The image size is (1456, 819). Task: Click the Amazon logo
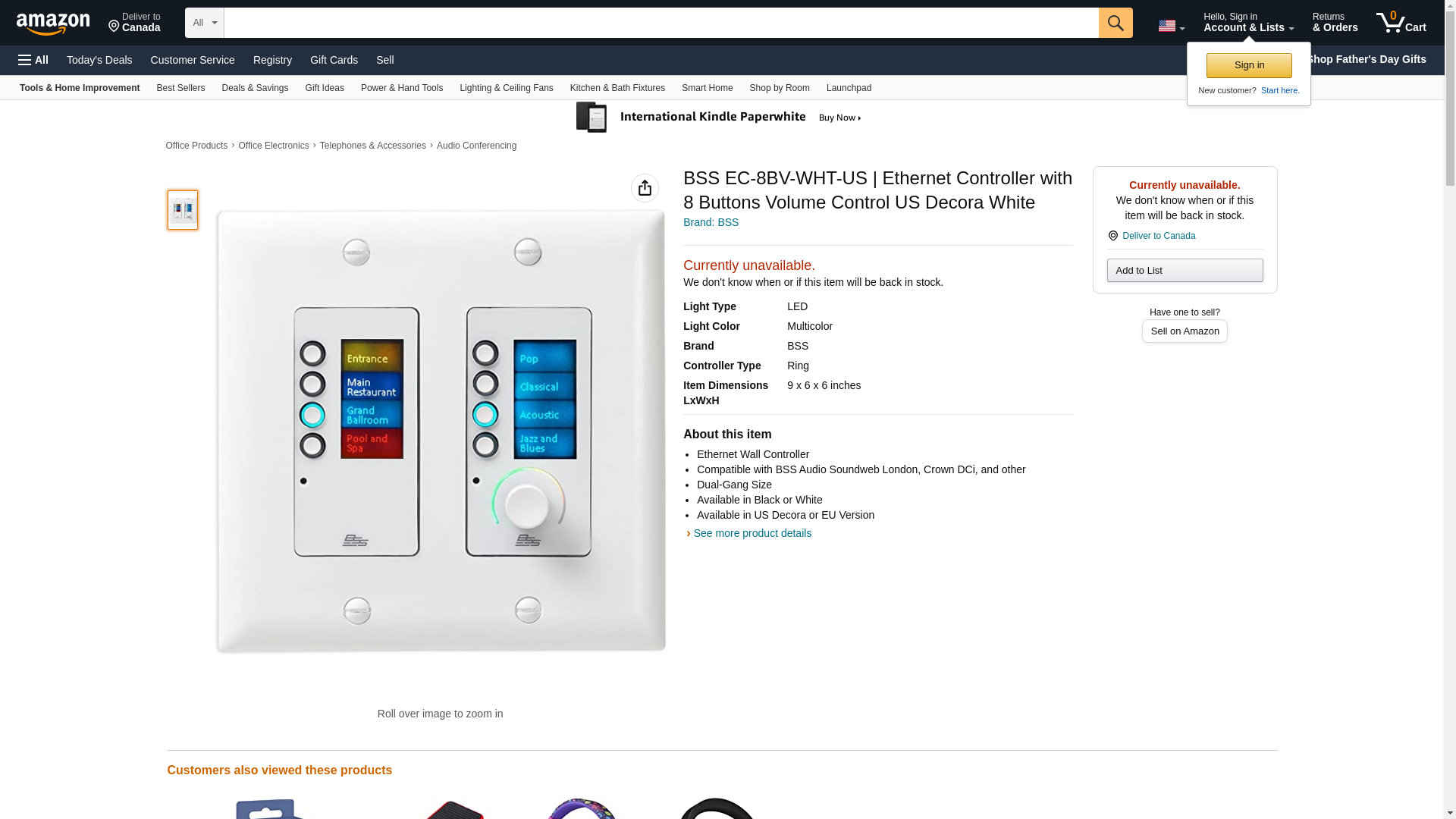coord(53,24)
